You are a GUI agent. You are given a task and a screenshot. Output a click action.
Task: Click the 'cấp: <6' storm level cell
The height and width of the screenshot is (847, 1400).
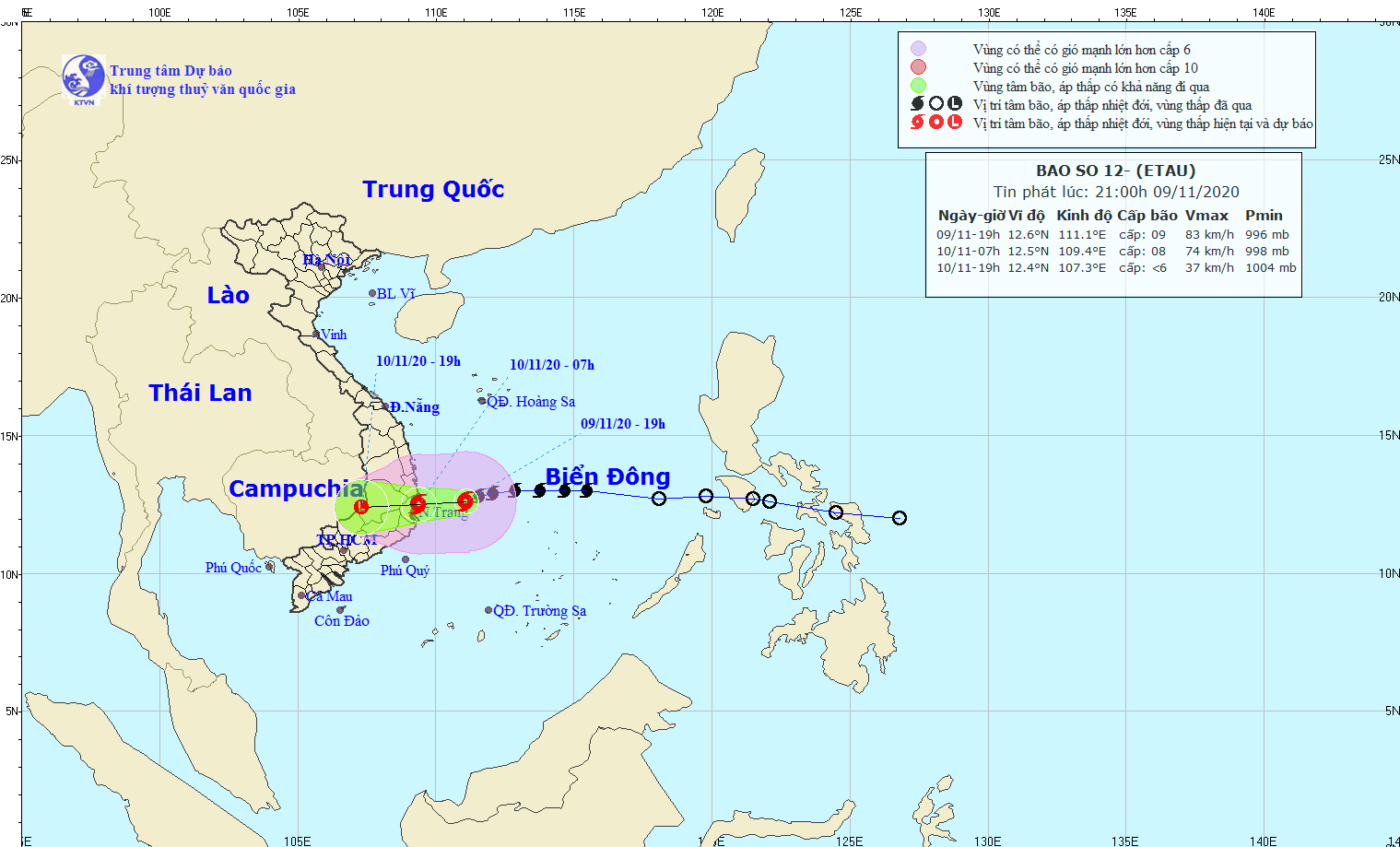tap(1142, 268)
